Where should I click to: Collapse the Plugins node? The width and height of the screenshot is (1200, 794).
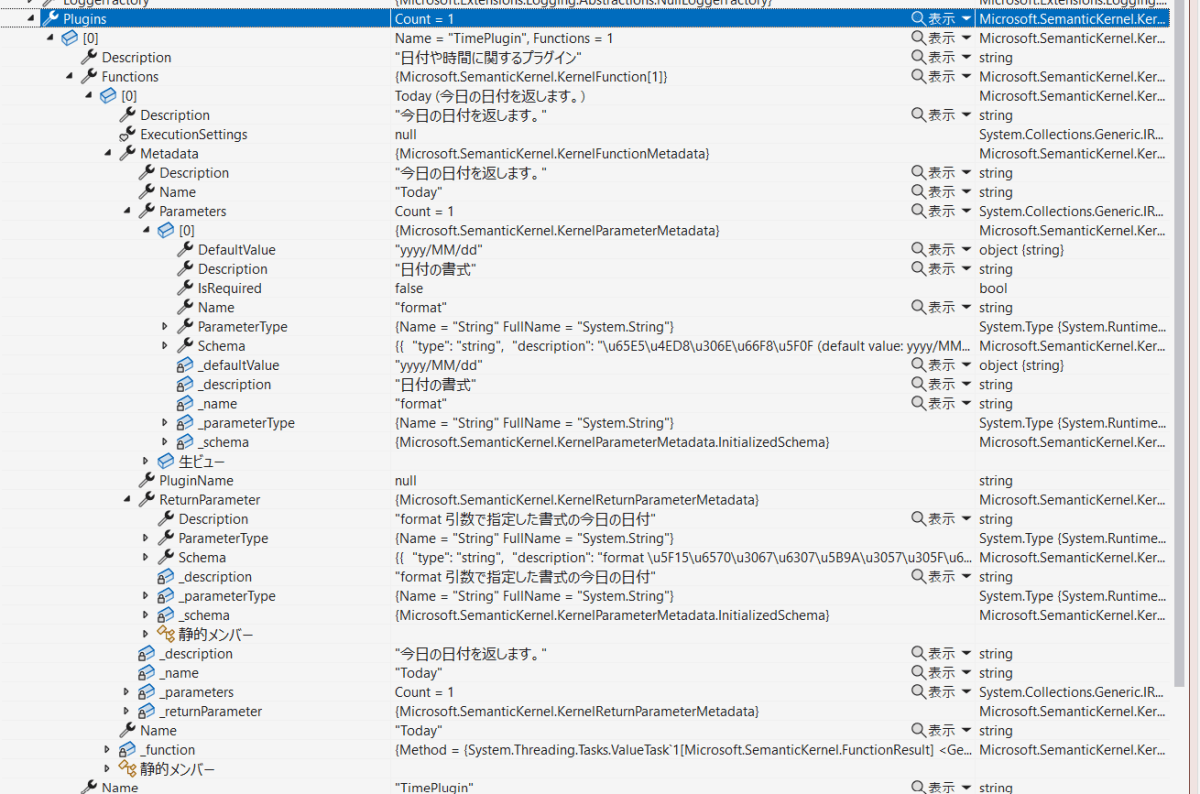pyautogui.click(x=32, y=19)
